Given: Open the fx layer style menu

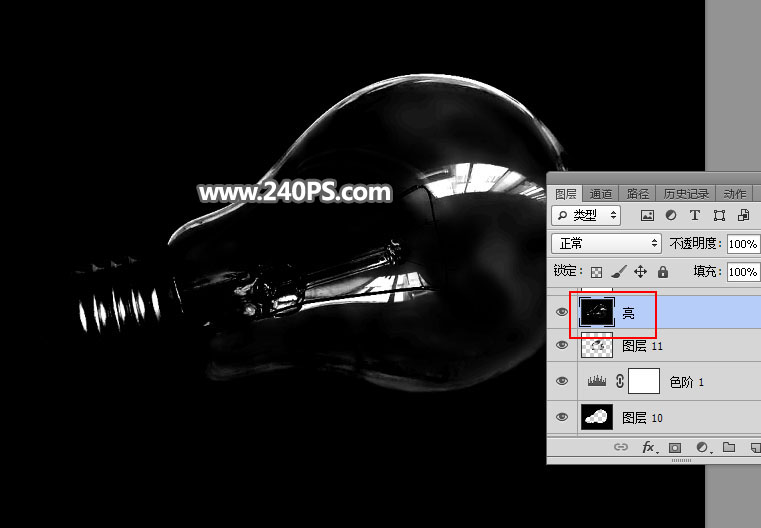Looking at the screenshot, I should tap(648, 447).
